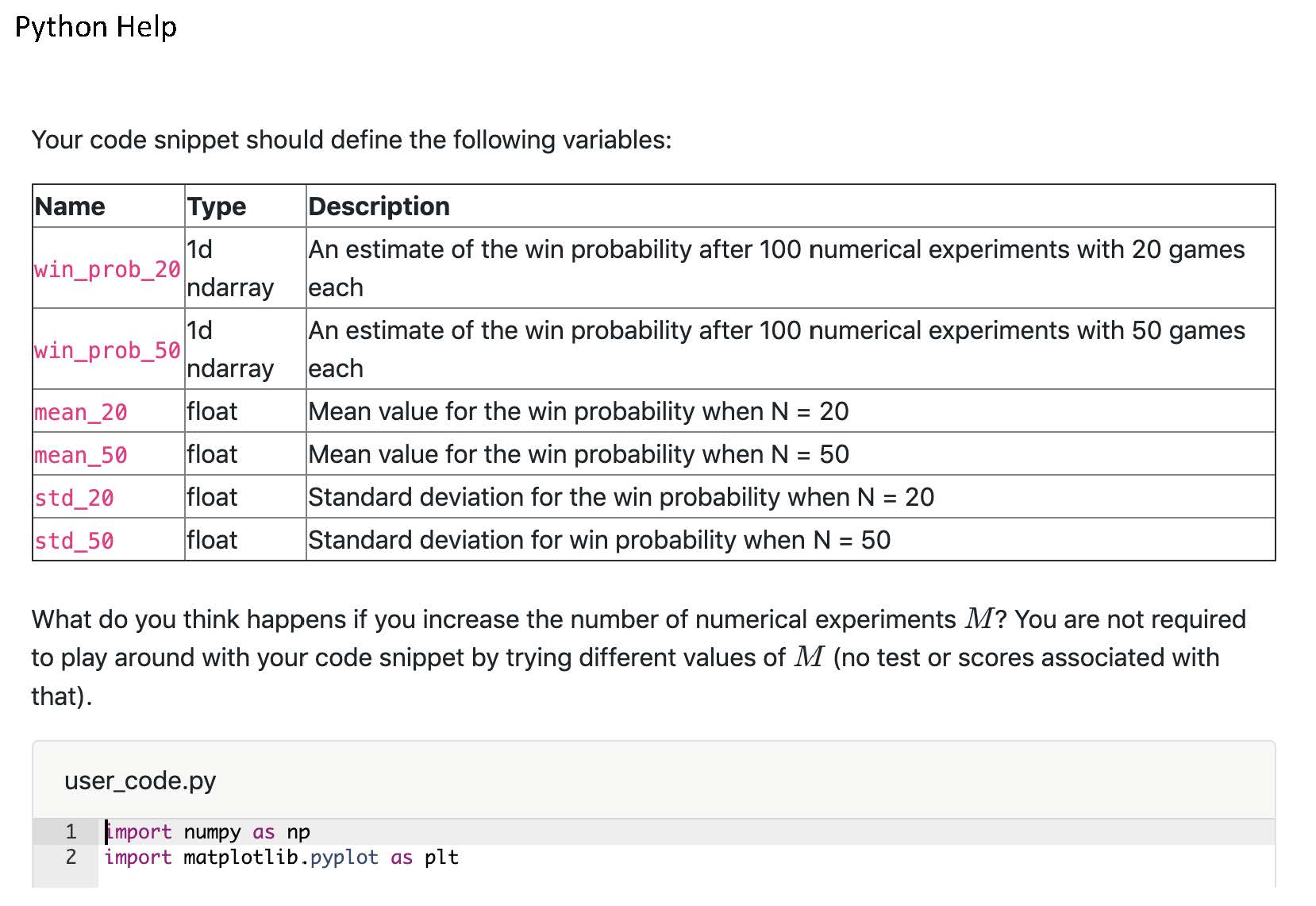Image resolution: width=1316 pixels, height=906 pixels.
Task: Click the win_prob_50 variable name
Action: [107, 351]
